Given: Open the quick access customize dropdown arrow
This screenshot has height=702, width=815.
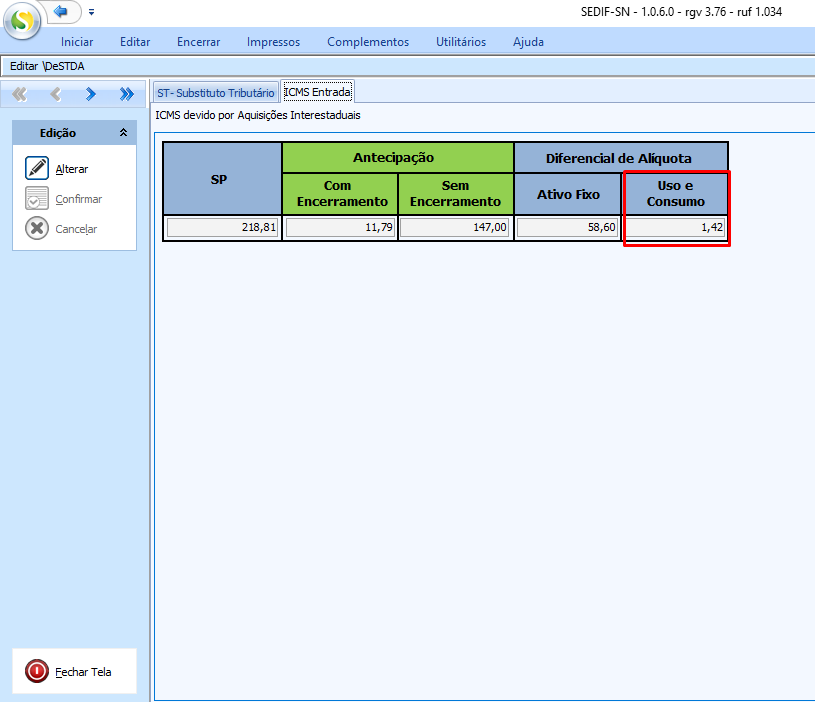Looking at the screenshot, I should 91,11.
